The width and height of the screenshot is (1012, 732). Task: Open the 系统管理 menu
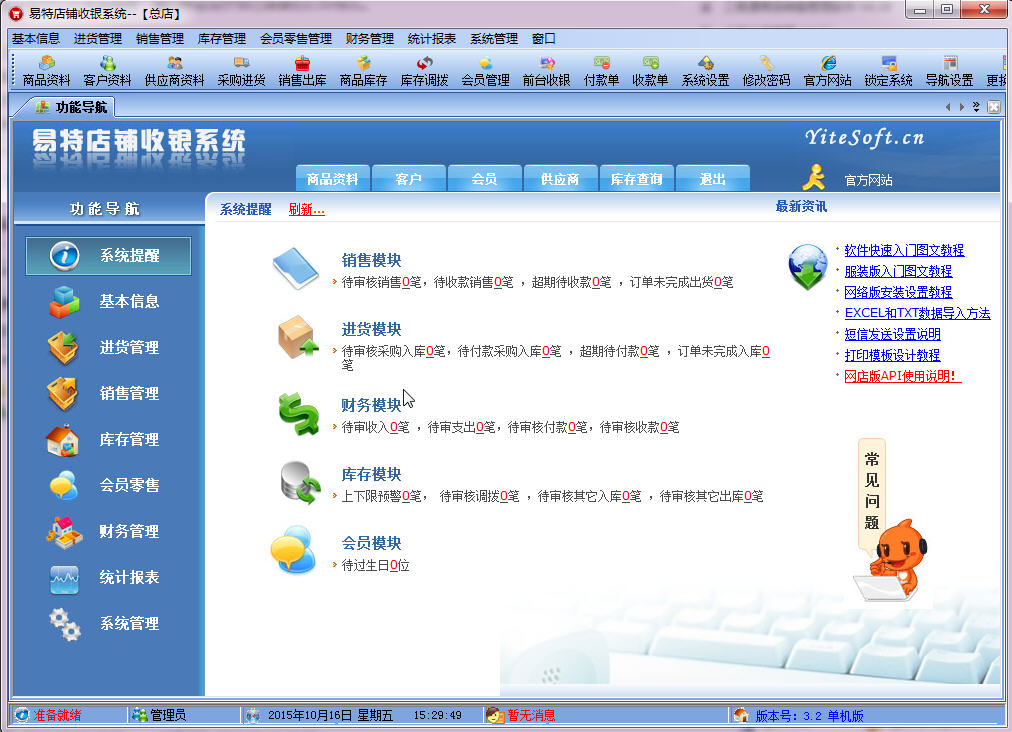click(x=494, y=39)
